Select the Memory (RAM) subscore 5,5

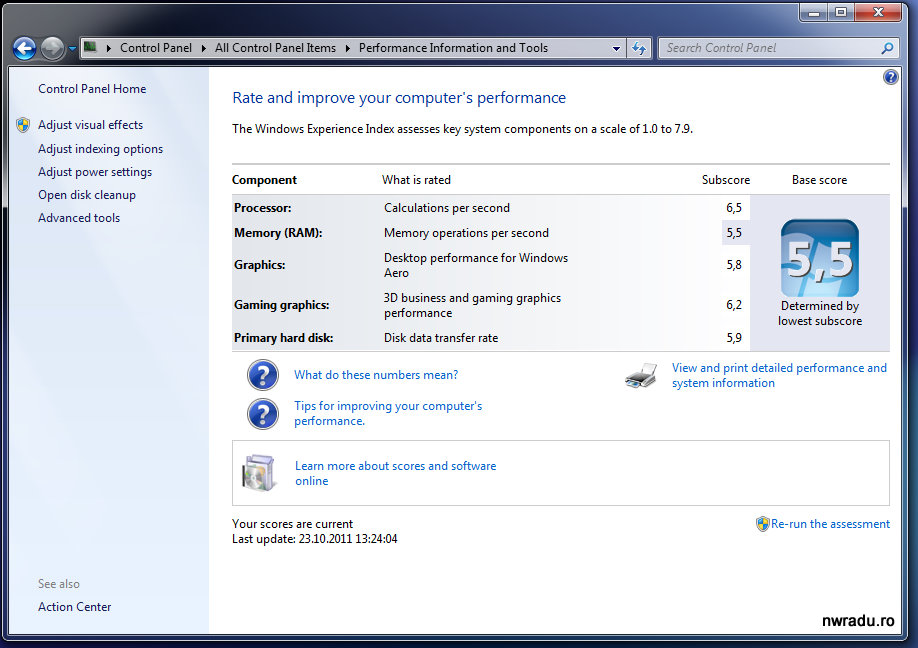[734, 233]
